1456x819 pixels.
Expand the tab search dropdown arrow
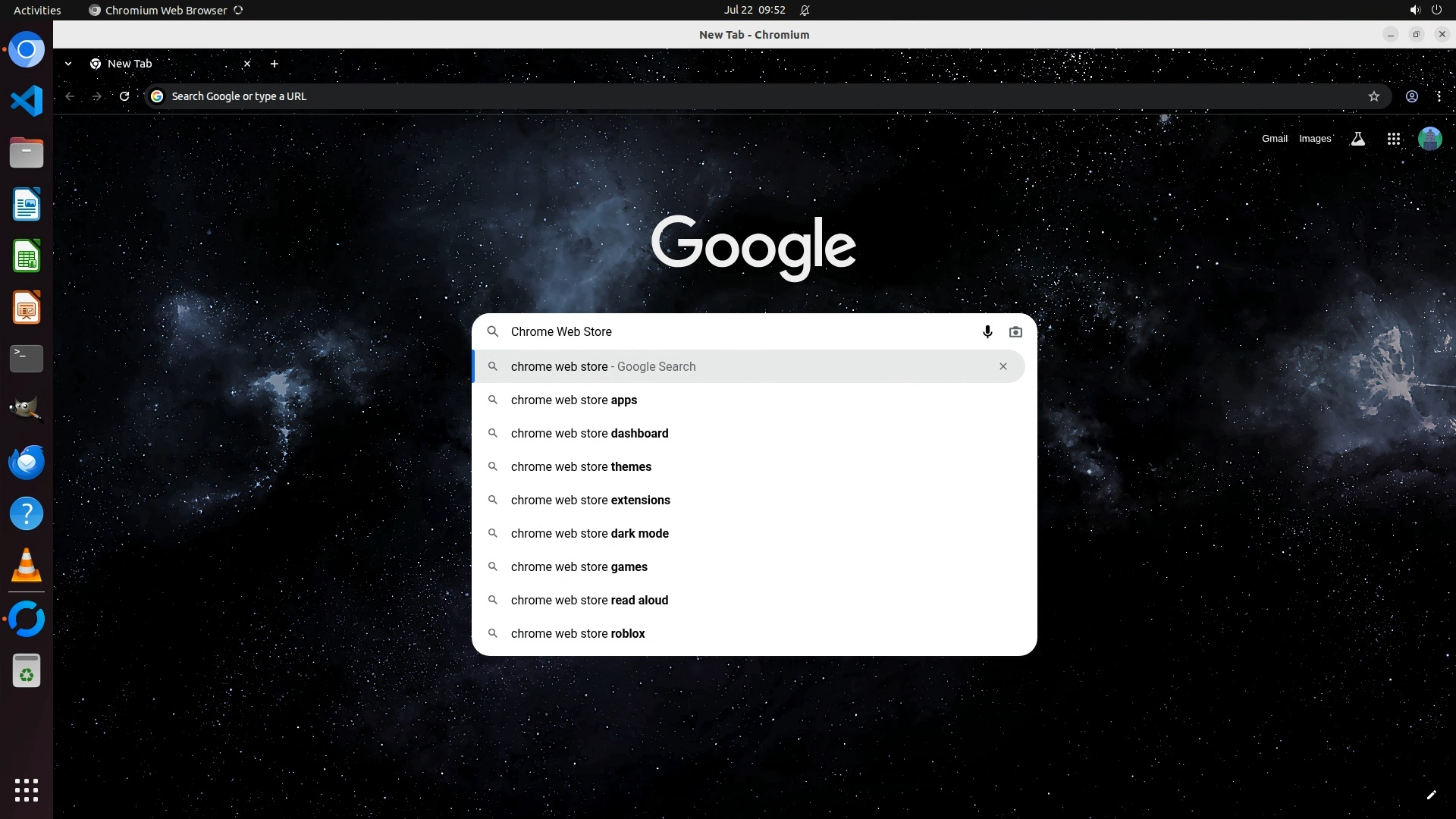pyautogui.click(x=68, y=64)
